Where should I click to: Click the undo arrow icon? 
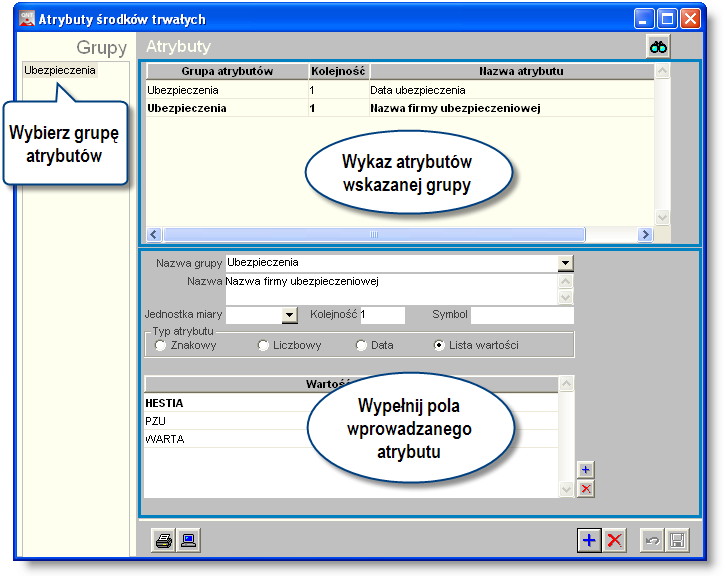[x=652, y=540]
